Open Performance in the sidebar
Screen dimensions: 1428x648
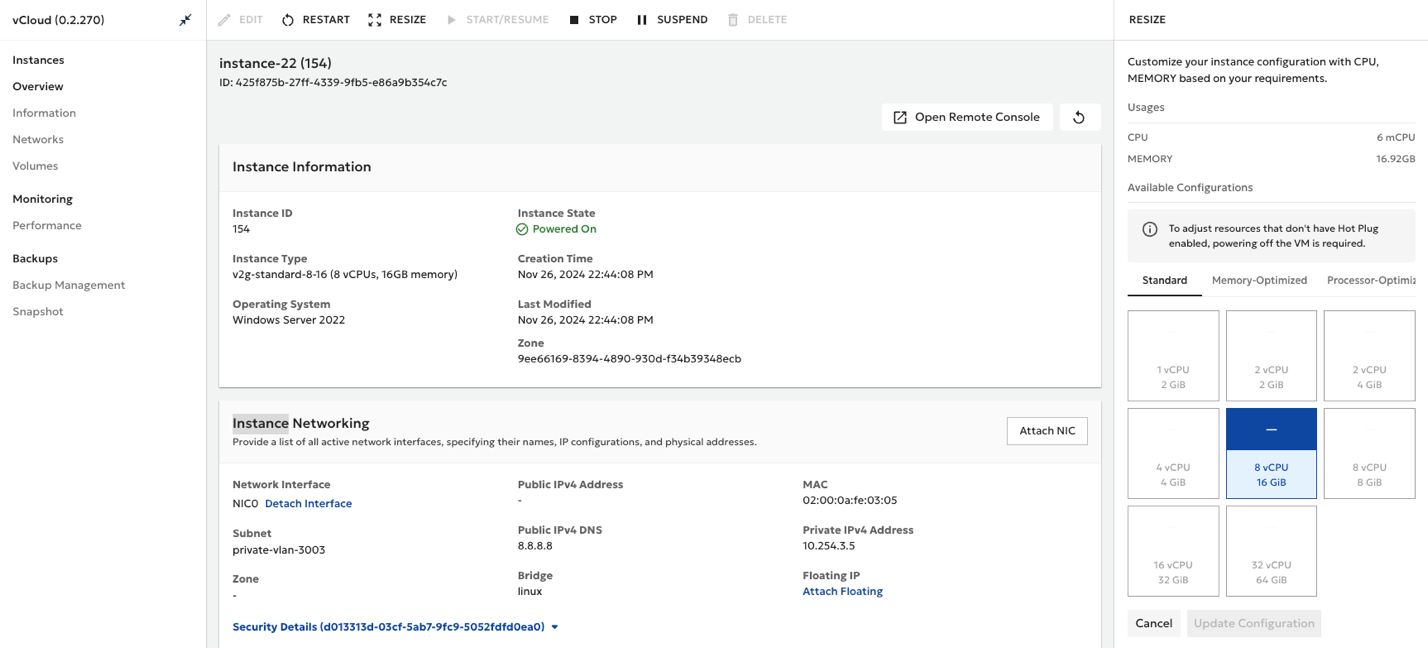click(x=47, y=226)
